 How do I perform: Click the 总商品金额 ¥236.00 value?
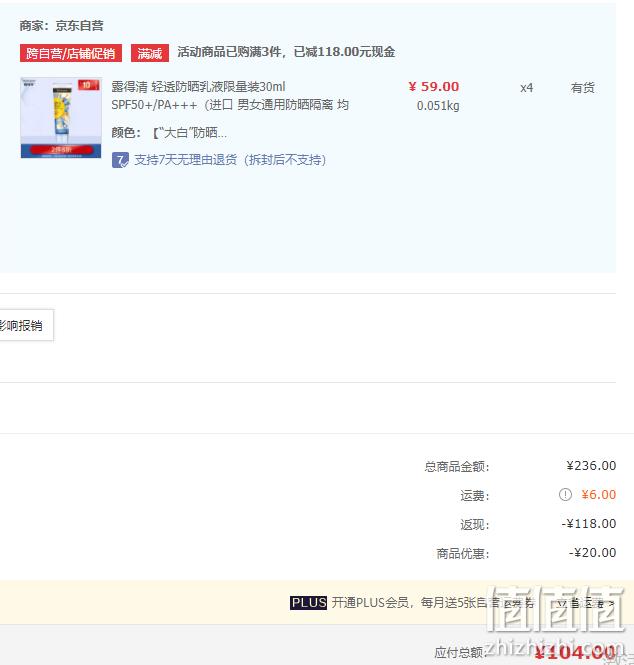(x=591, y=466)
